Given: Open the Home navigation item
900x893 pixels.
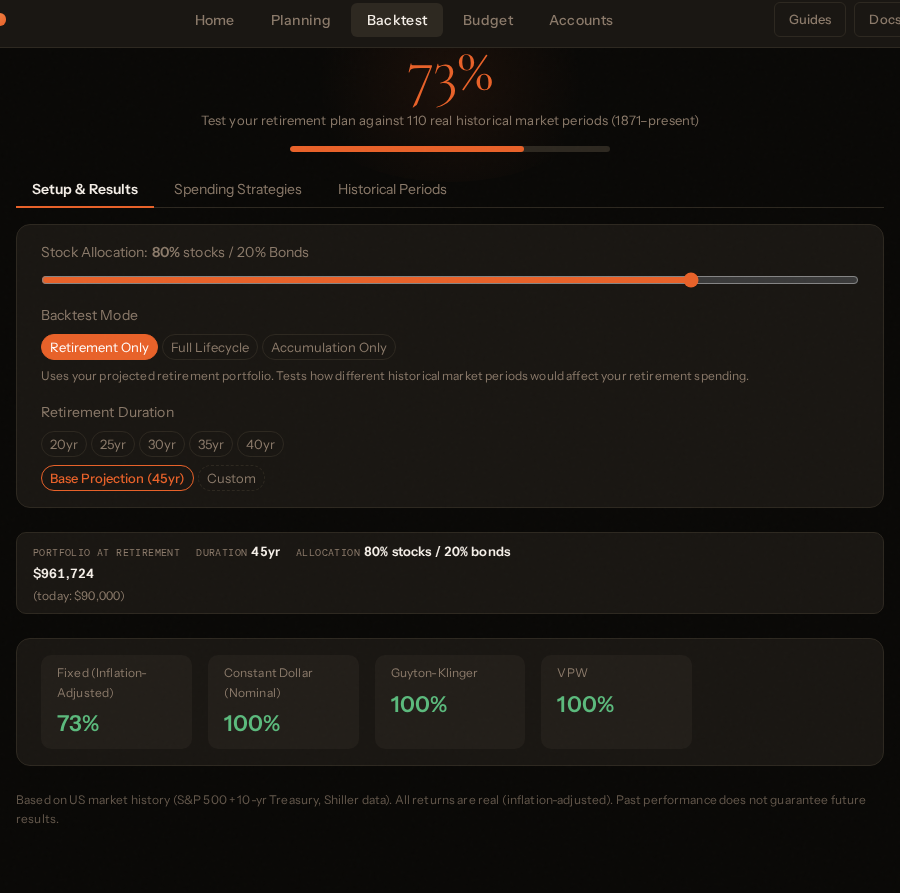Looking at the screenshot, I should click(214, 20).
